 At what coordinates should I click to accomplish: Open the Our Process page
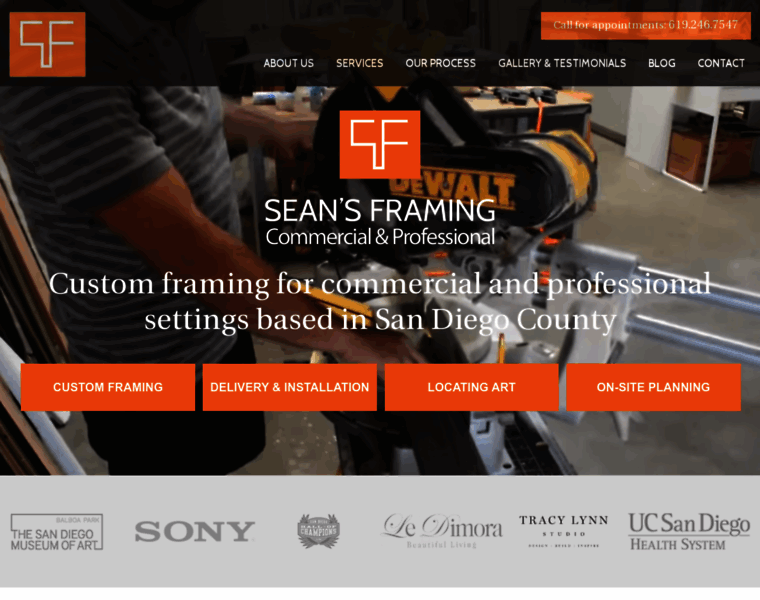441,63
